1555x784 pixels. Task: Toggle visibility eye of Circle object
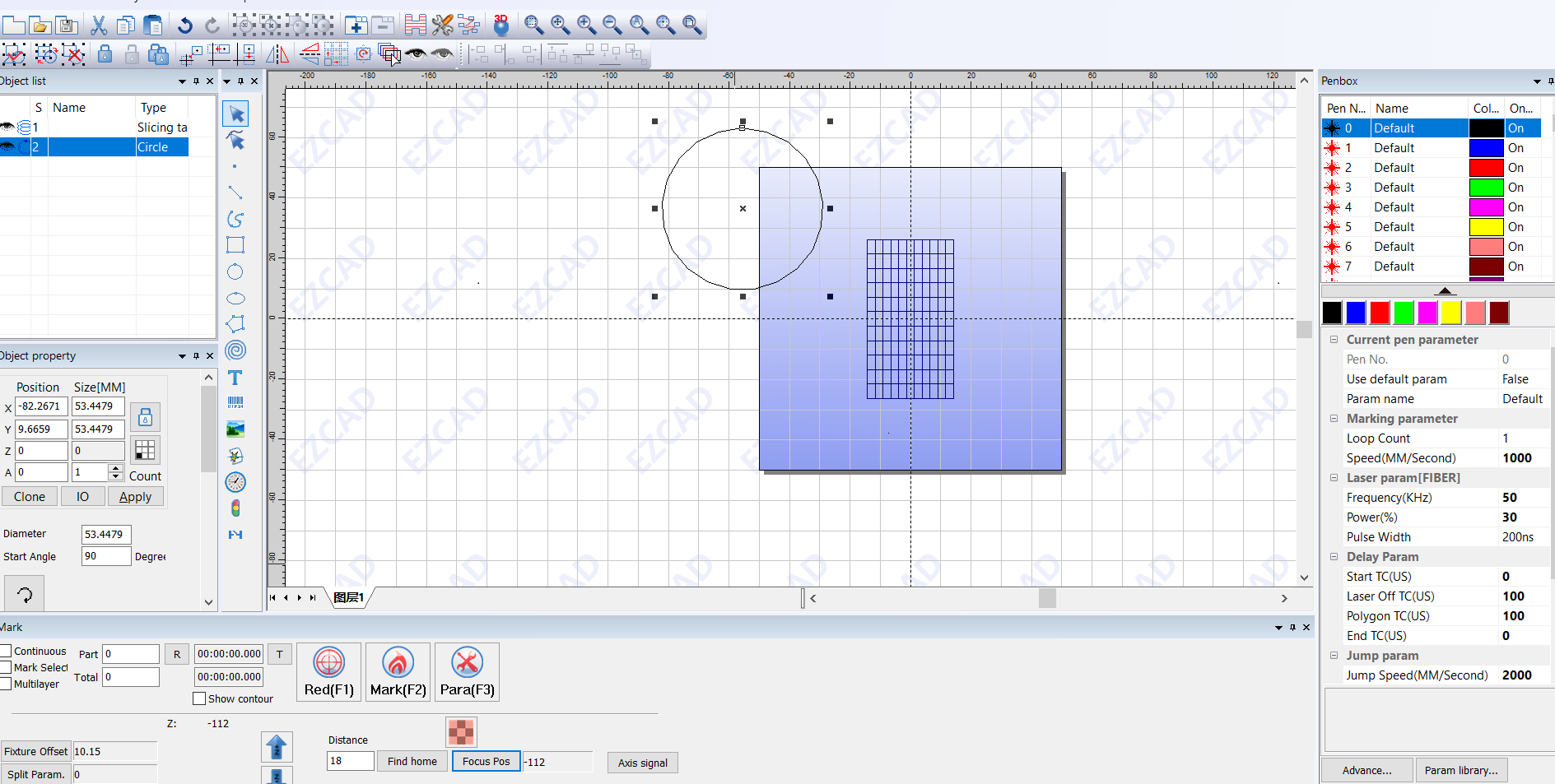(x=7, y=146)
